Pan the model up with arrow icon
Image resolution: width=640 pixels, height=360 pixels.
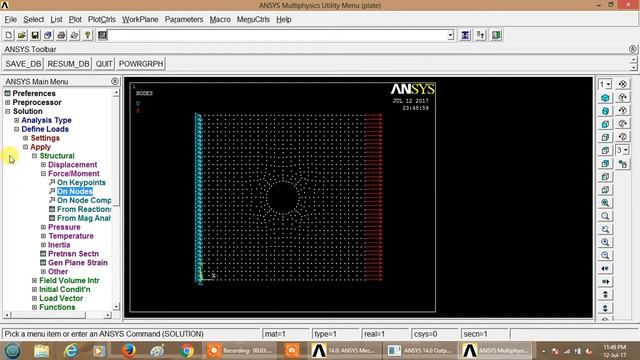(x=605, y=295)
